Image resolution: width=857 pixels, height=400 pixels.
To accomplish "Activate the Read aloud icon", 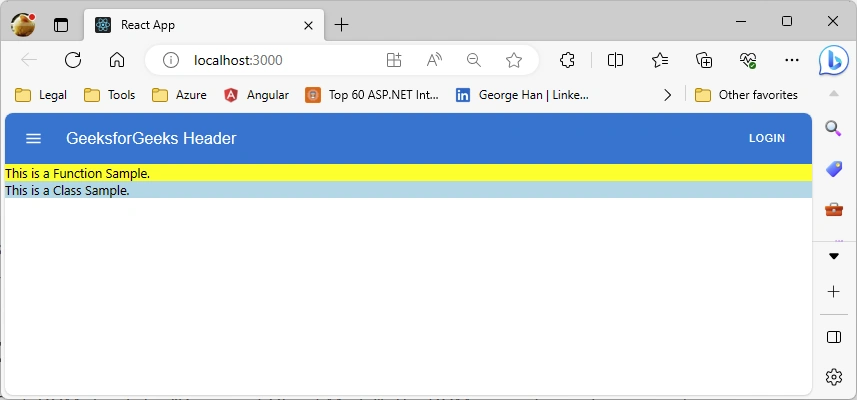I will click(434, 60).
